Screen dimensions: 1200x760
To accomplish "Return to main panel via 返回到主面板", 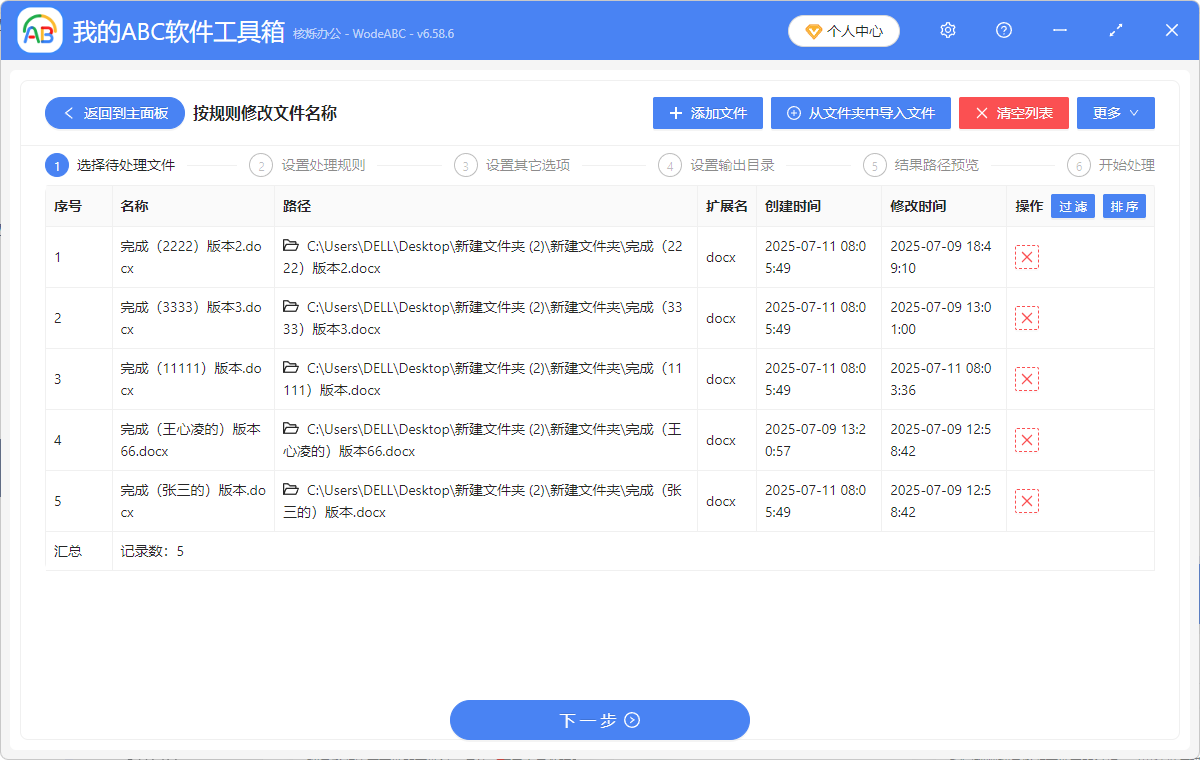I will [x=114, y=112].
